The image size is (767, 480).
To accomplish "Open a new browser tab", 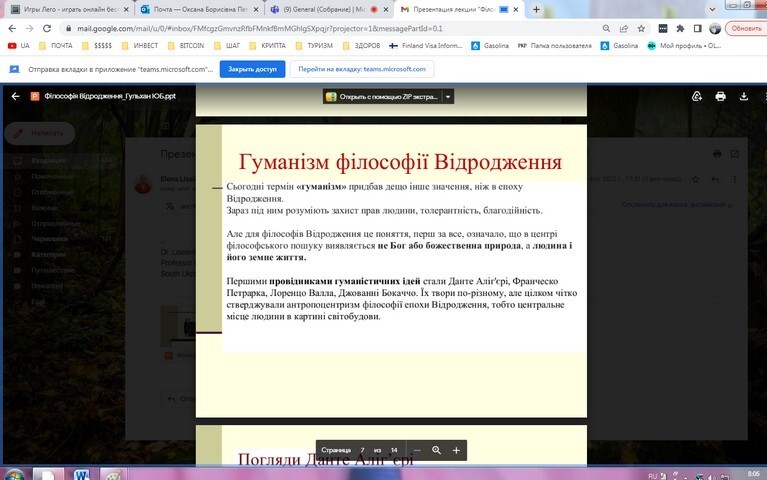I will tap(537, 9).
